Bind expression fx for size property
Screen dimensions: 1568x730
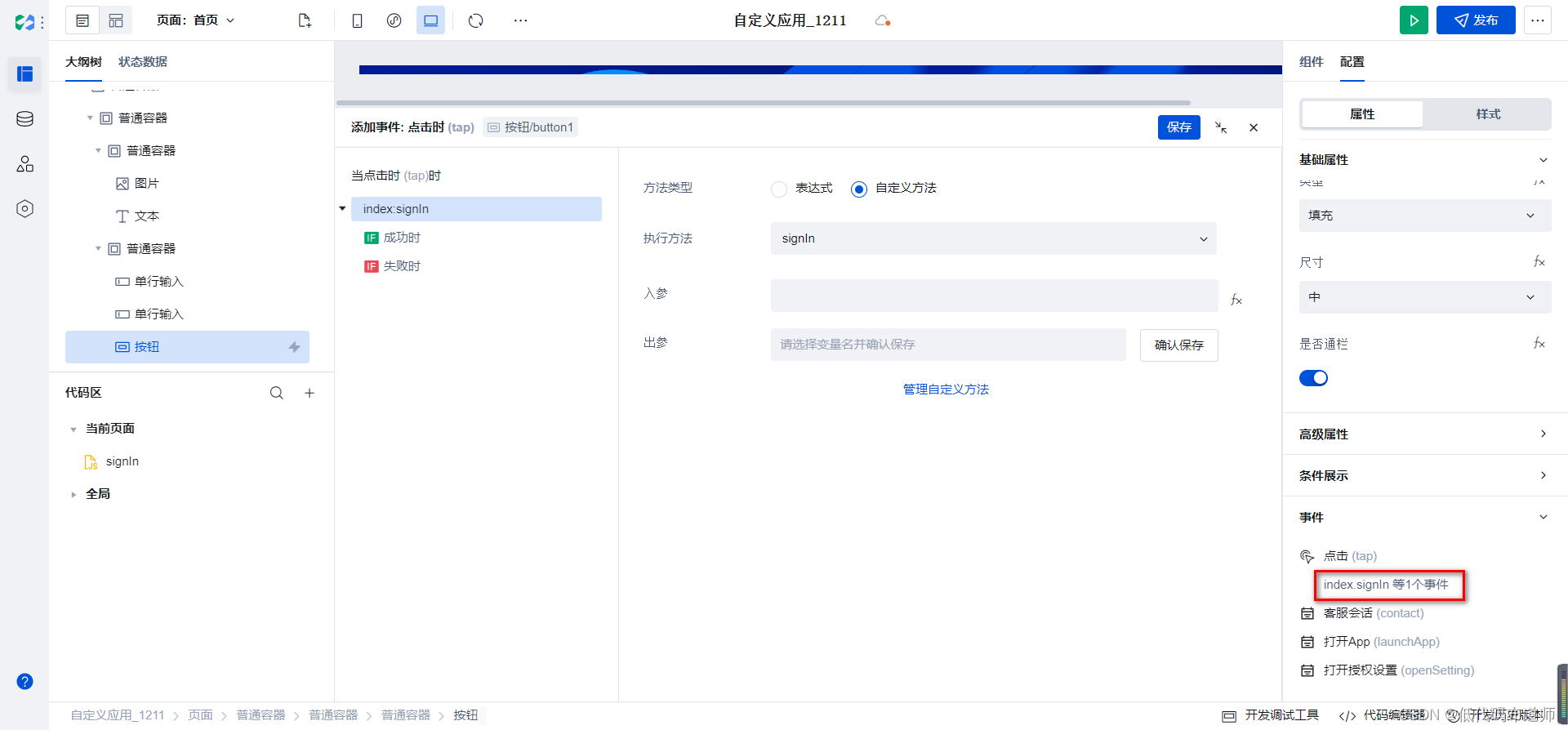pyautogui.click(x=1539, y=261)
